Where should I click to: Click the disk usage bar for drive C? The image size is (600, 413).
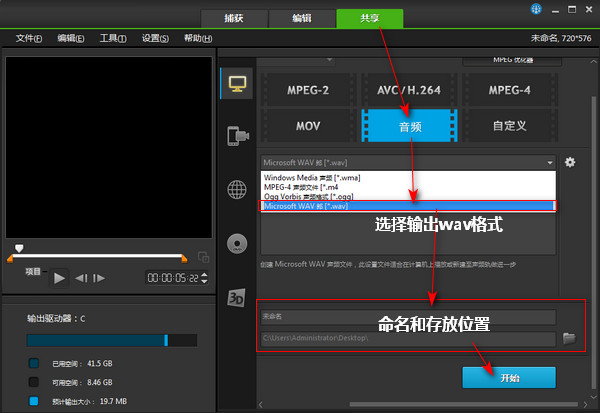(x=112, y=340)
